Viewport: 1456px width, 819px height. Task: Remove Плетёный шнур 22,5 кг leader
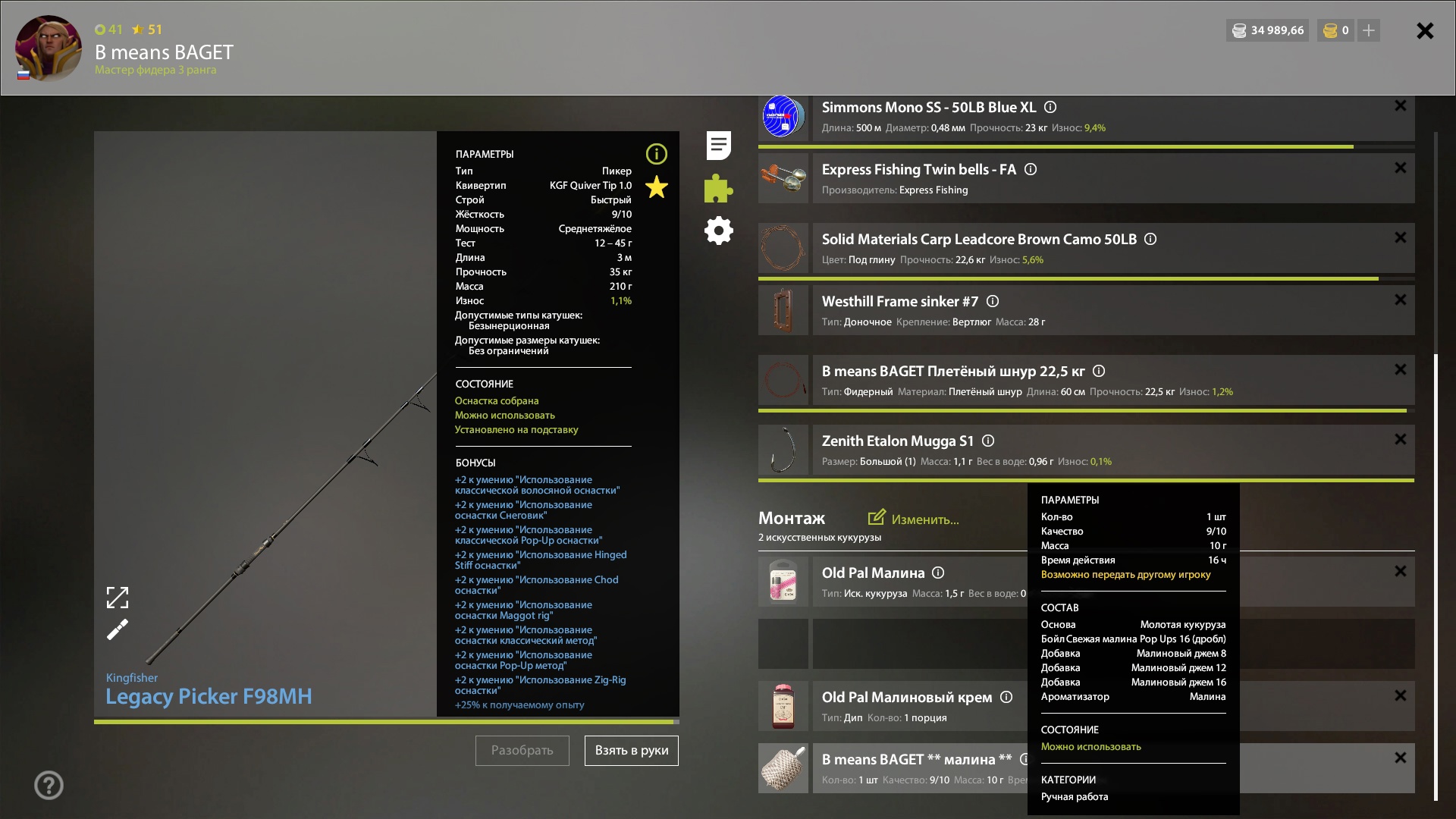[1401, 369]
